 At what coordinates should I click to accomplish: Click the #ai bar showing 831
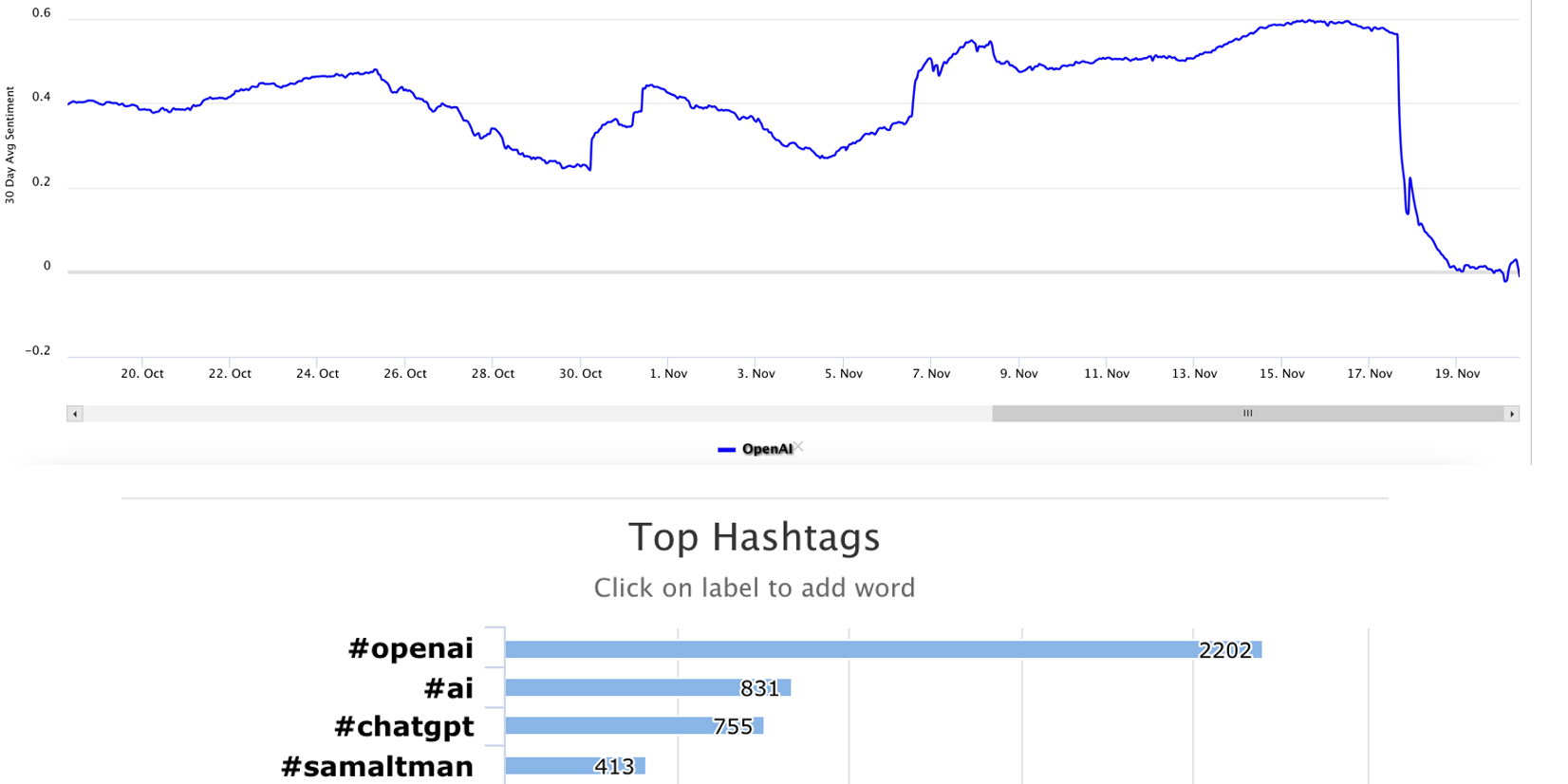[626, 688]
